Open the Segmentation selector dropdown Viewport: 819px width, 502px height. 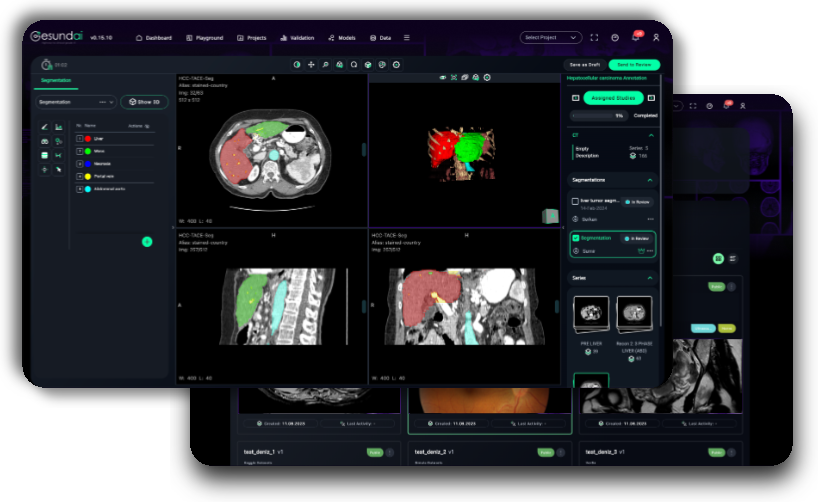76,102
